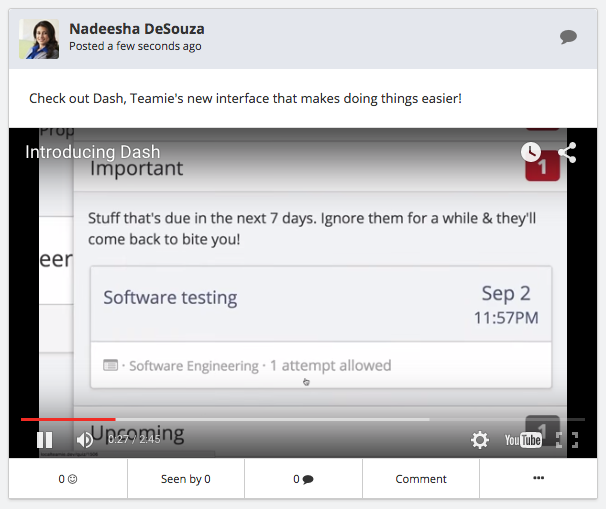Click the post text about Dash

pyautogui.click(x=245, y=99)
